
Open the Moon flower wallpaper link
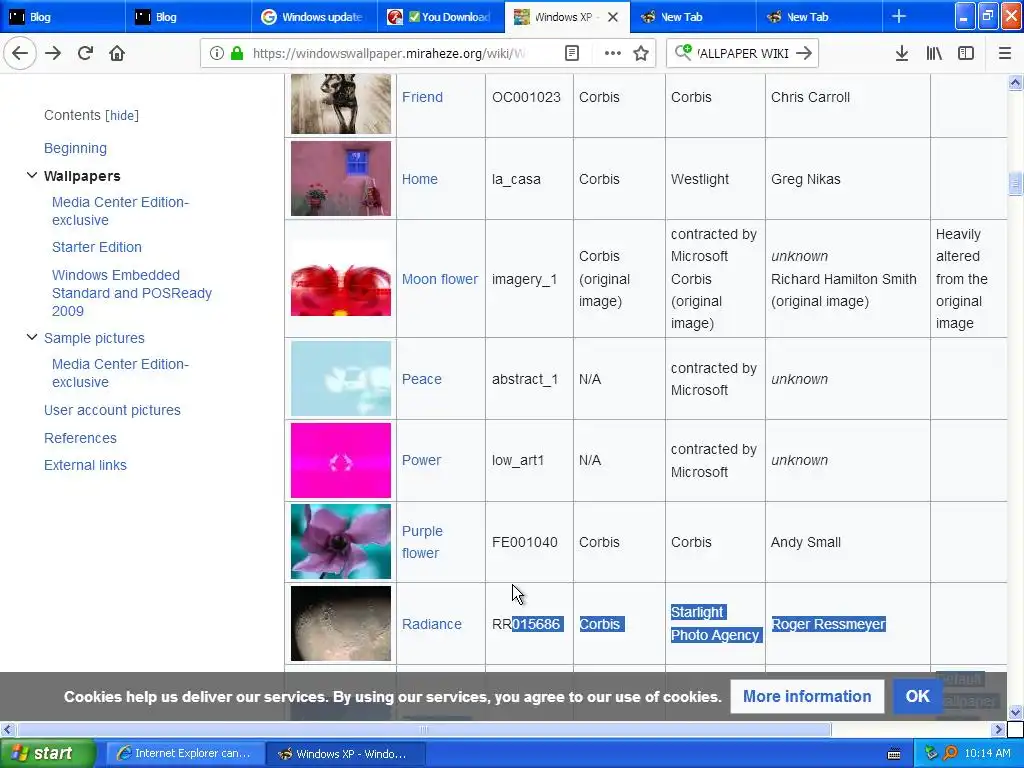click(x=440, y=279)
